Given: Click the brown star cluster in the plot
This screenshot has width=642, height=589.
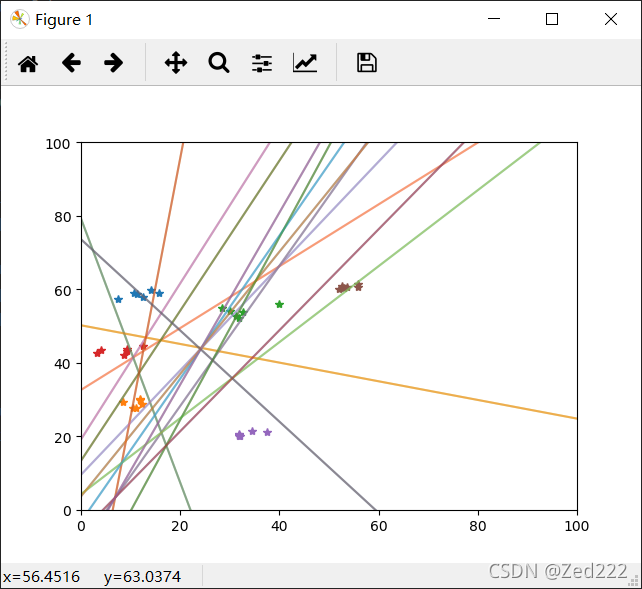Looking at the screenshot, I should point(349,287).
